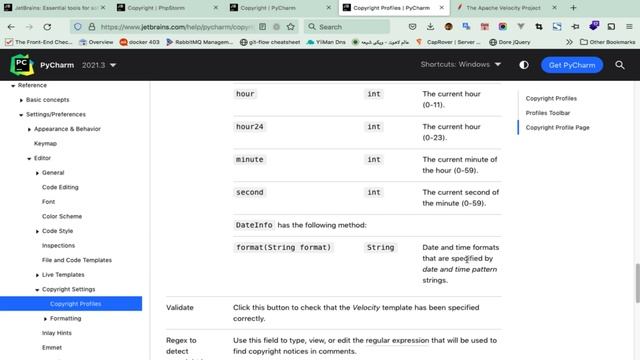
Task: Jump to Profiles Toolbar section
Action: [x=548, y=113]
